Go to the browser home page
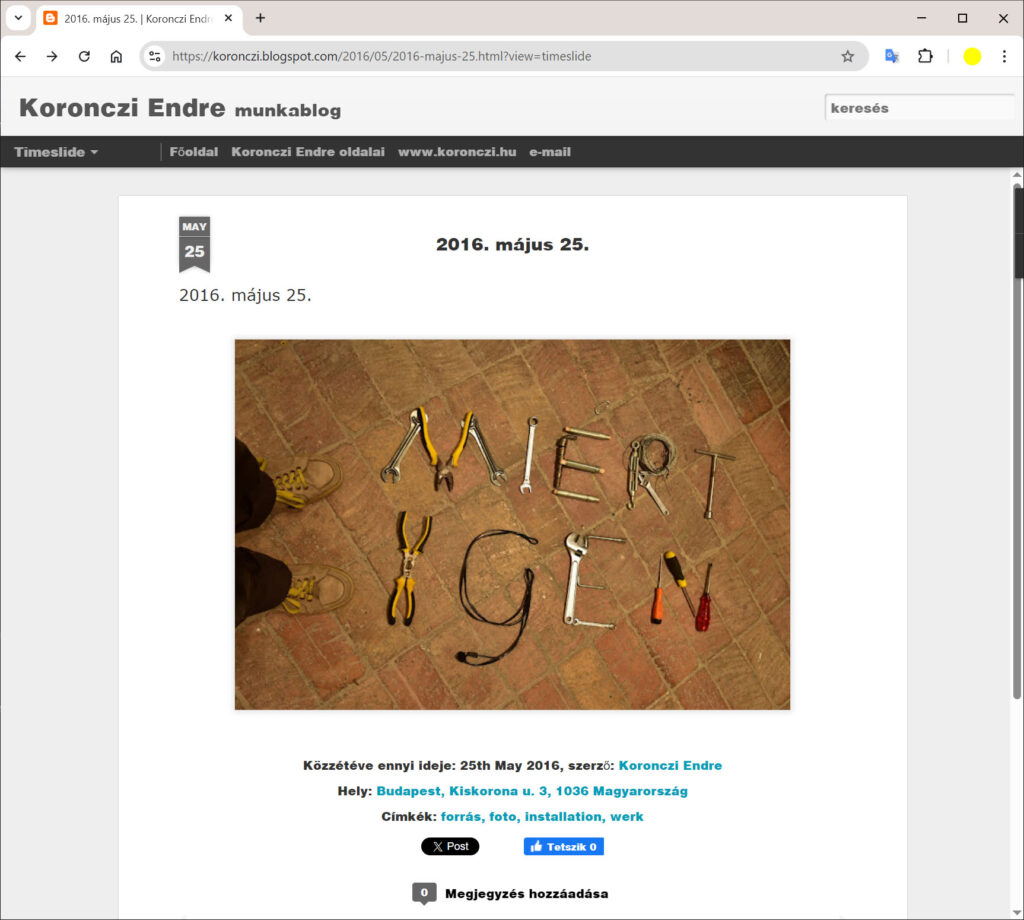The height and width of the screenshot is (920, 1024). [x=116, y=57]
